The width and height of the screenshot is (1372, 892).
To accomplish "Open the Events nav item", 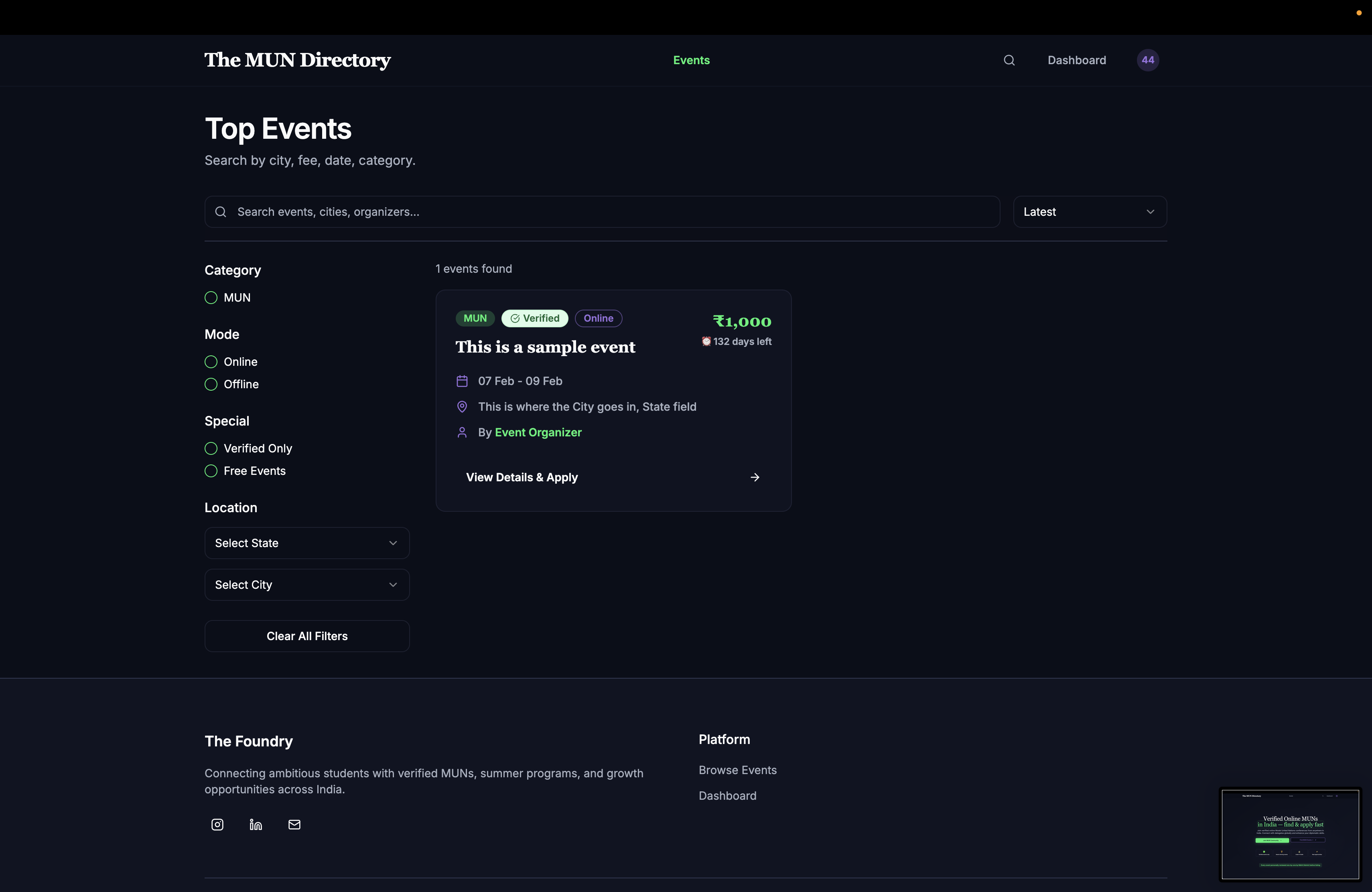I will [691, 60].
